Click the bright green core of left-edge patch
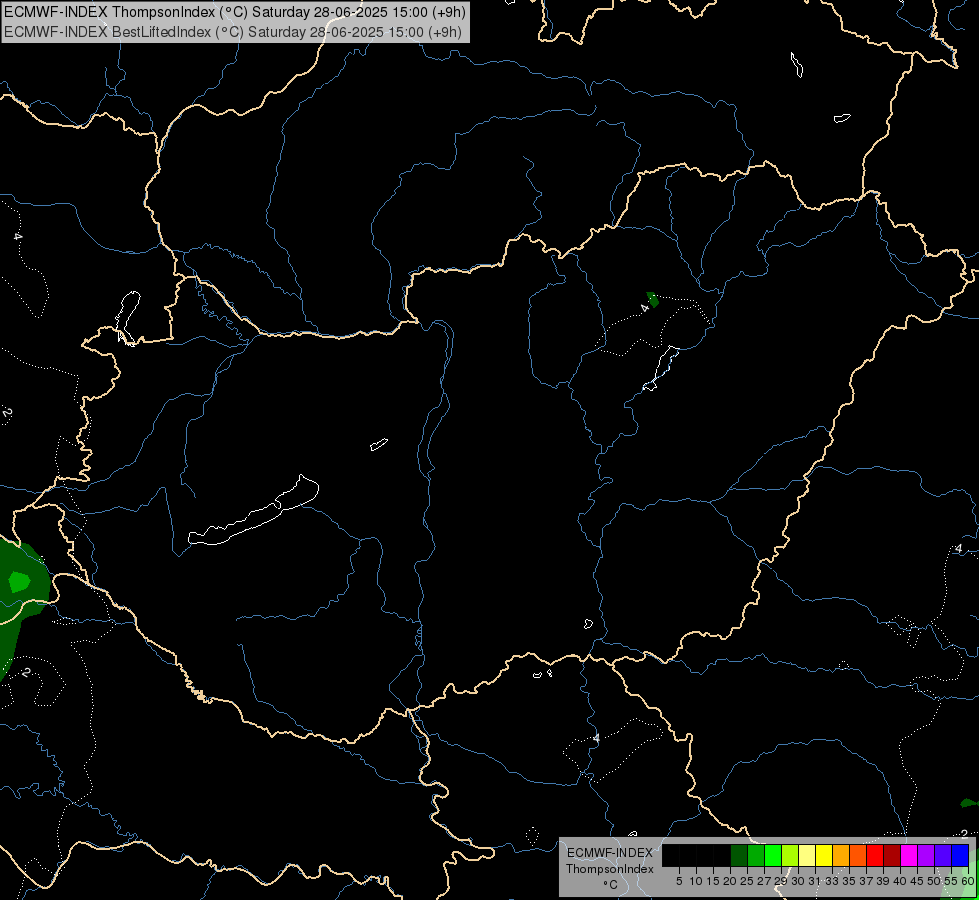This screenshot has height=900, width=979. [x=19, y=582]
